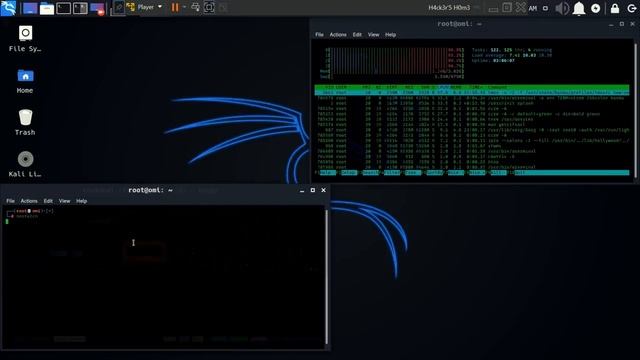
Task: Click the Setup function key in htop footer
Action: pos(349,173)
